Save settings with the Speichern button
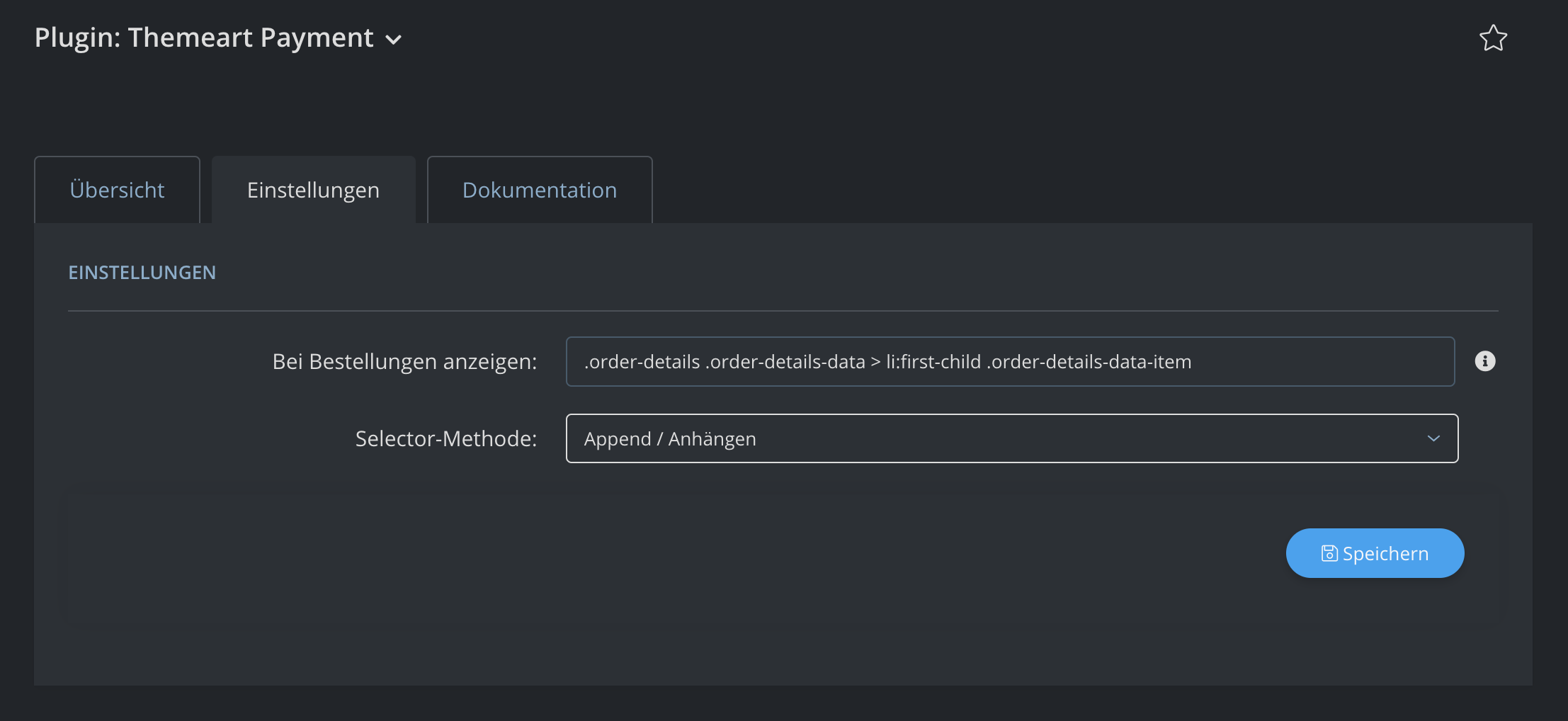The width and height of the screenshot is (1568, 721). pyautogui.click(x=1375, y=553)
